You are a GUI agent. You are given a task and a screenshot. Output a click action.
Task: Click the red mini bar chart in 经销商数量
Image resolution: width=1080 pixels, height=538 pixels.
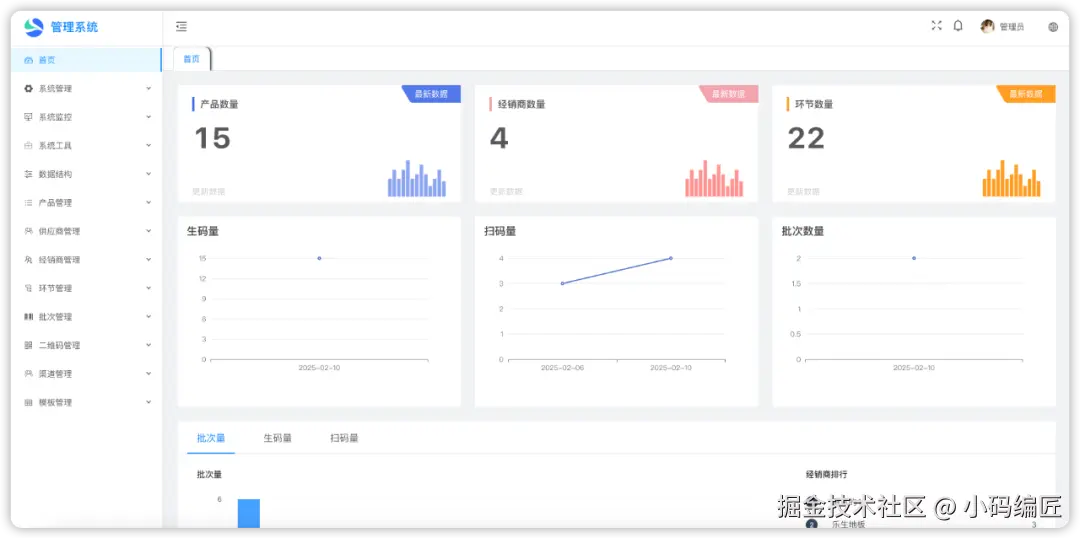coord(714,178)
